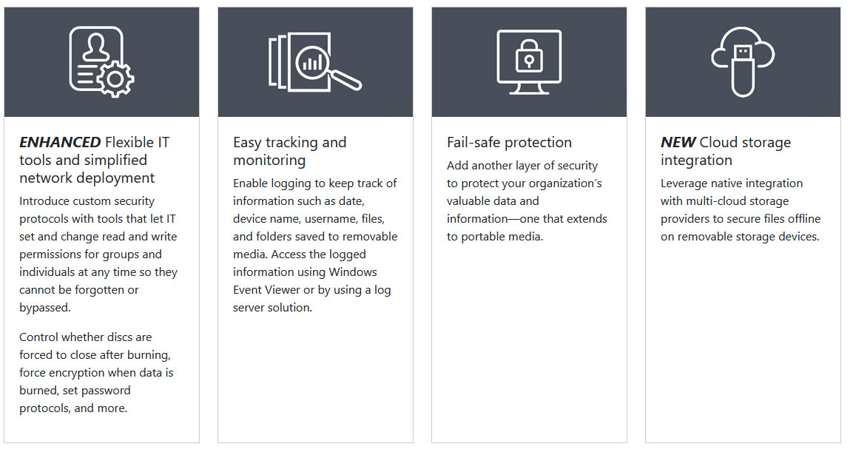The image size is (850, 455).
Task: Click the dark banner of Easy tracking card
Action: (x=315, y=62)
